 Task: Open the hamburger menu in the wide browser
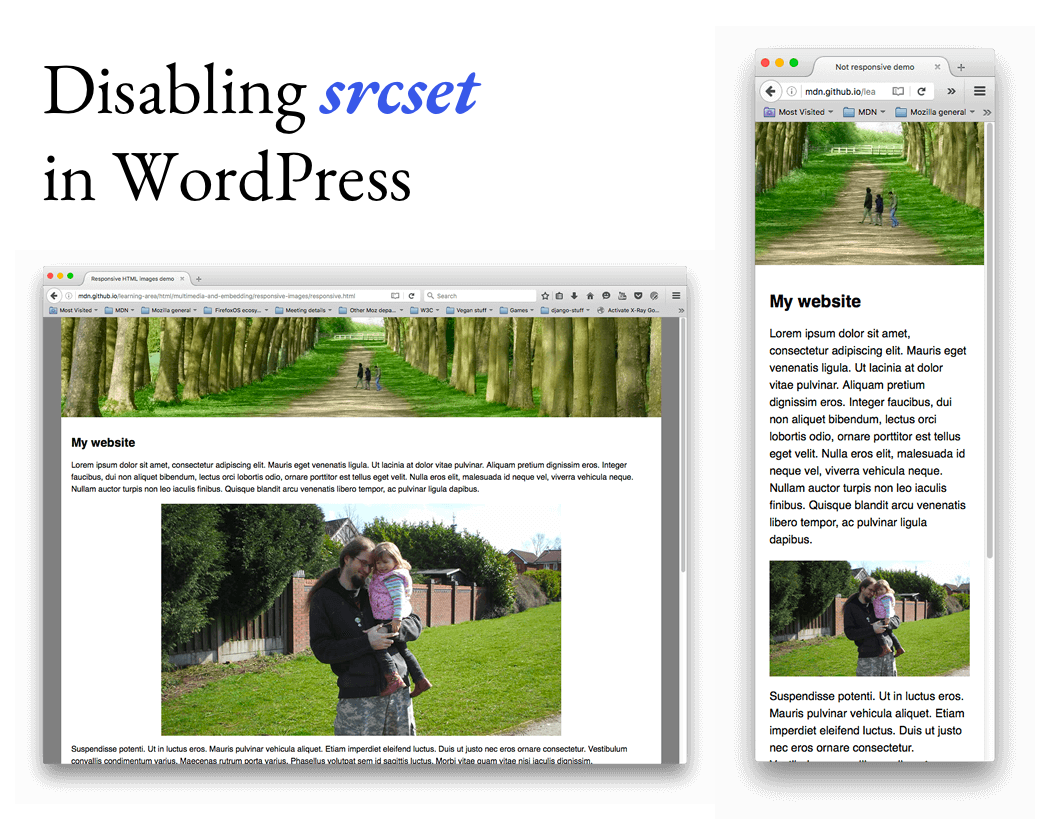pyautogui.click(x=676, y=296)
